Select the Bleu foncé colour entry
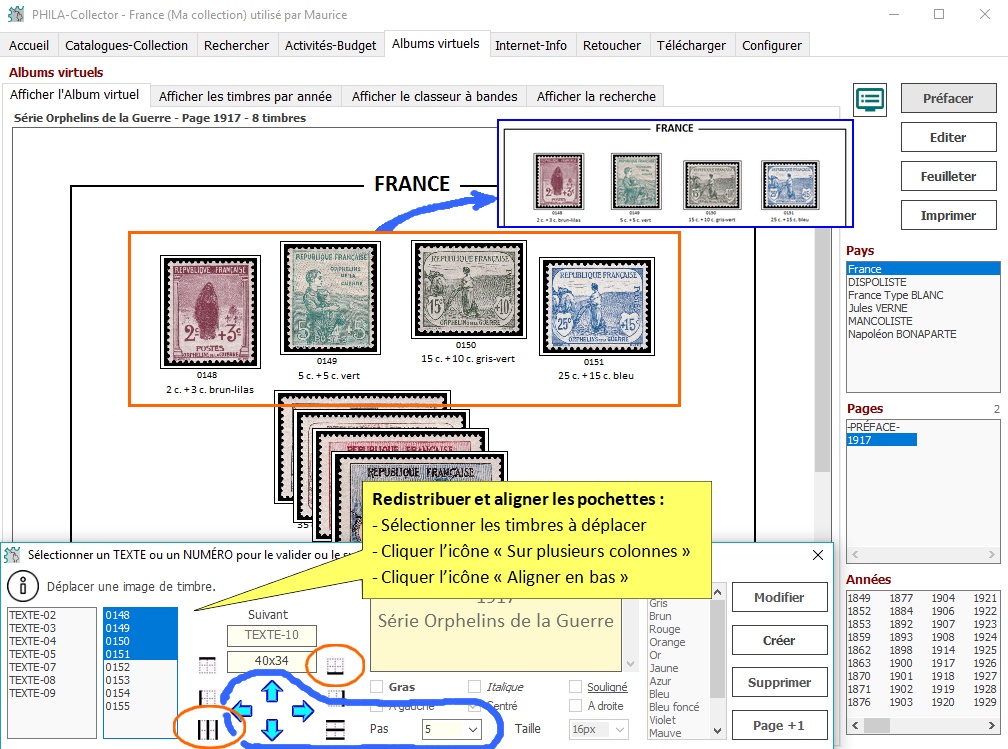 674,707
